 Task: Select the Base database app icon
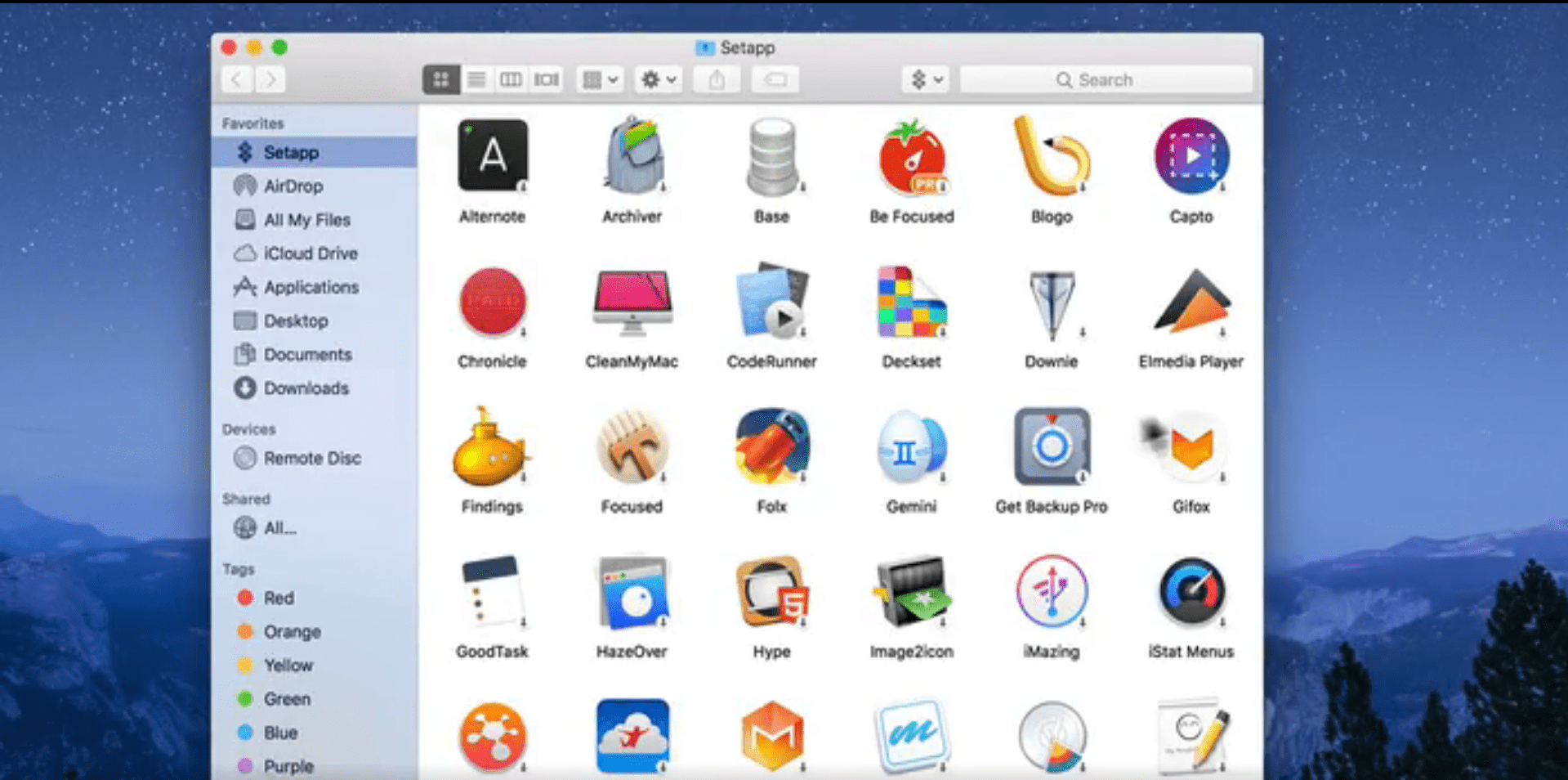[x=771, y=156]
